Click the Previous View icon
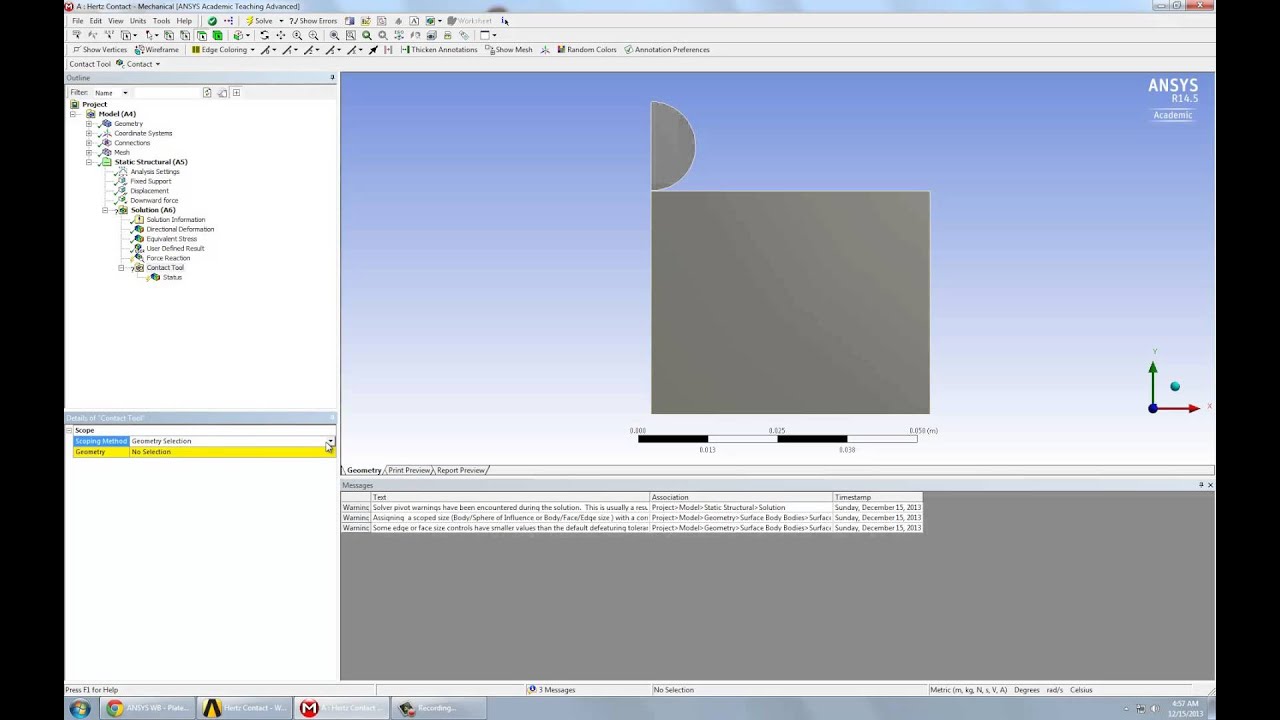Viewport: 1280px width, 720px height. tap(366, 35)
